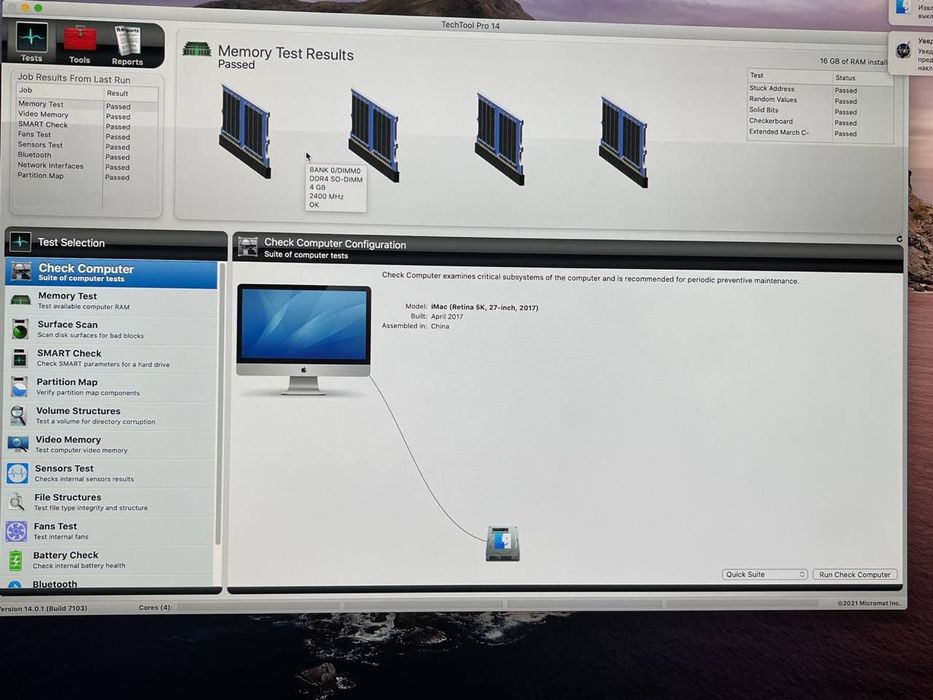Select Memory Test row in Job Results
The image size is (933, 700).
(x=87, y=105)
